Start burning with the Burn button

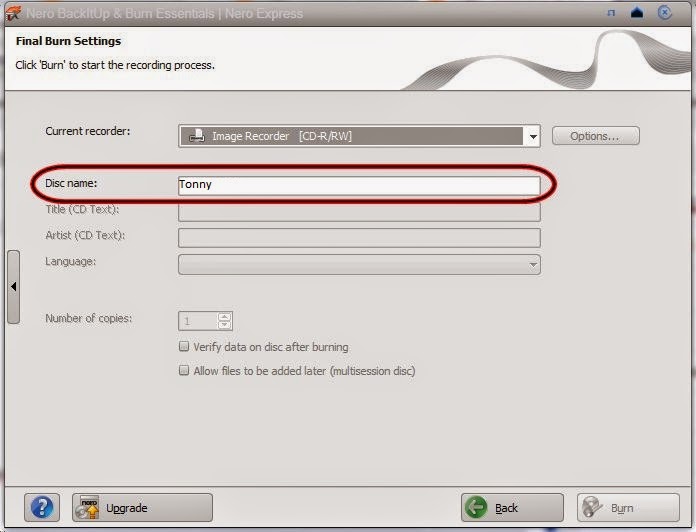point(628,508)
